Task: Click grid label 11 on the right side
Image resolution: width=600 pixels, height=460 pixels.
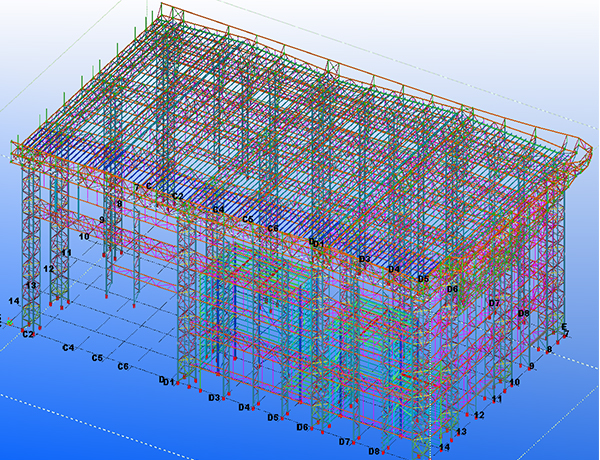Action: tap(497, 399)
